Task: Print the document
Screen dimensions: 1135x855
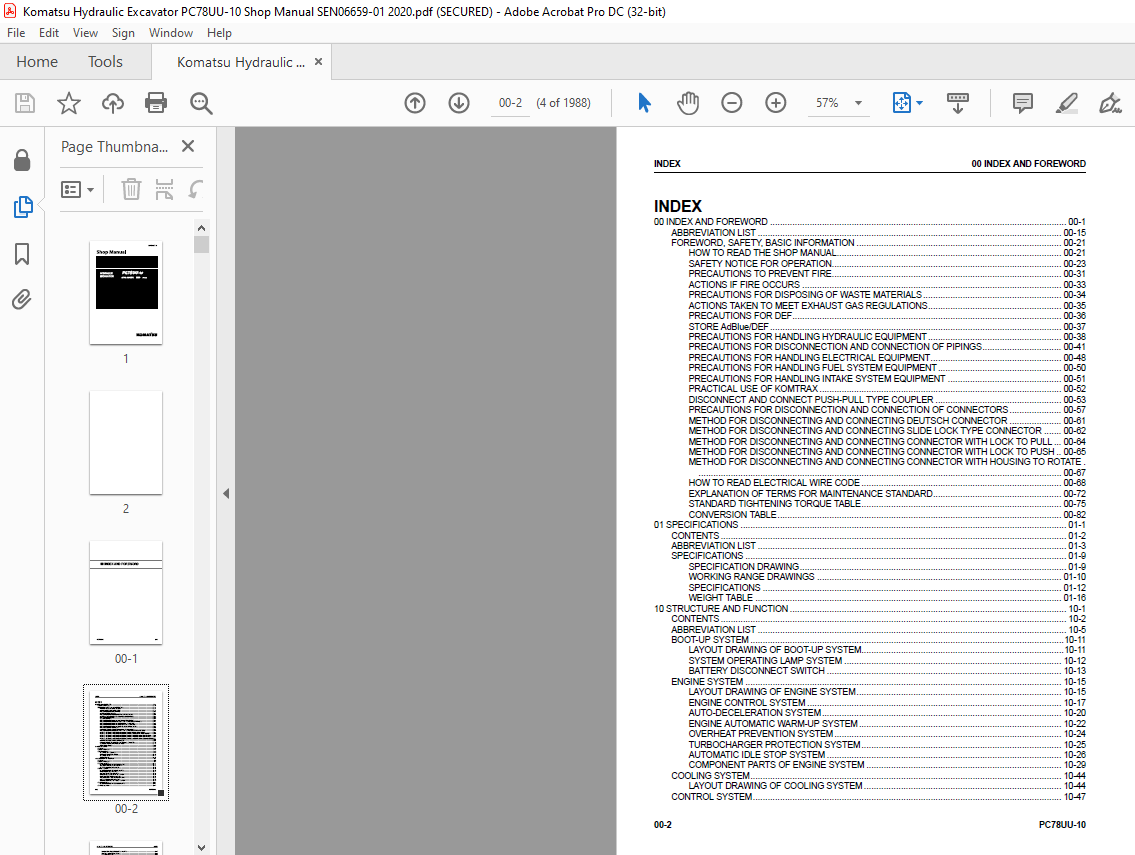Action: (156, 103)
